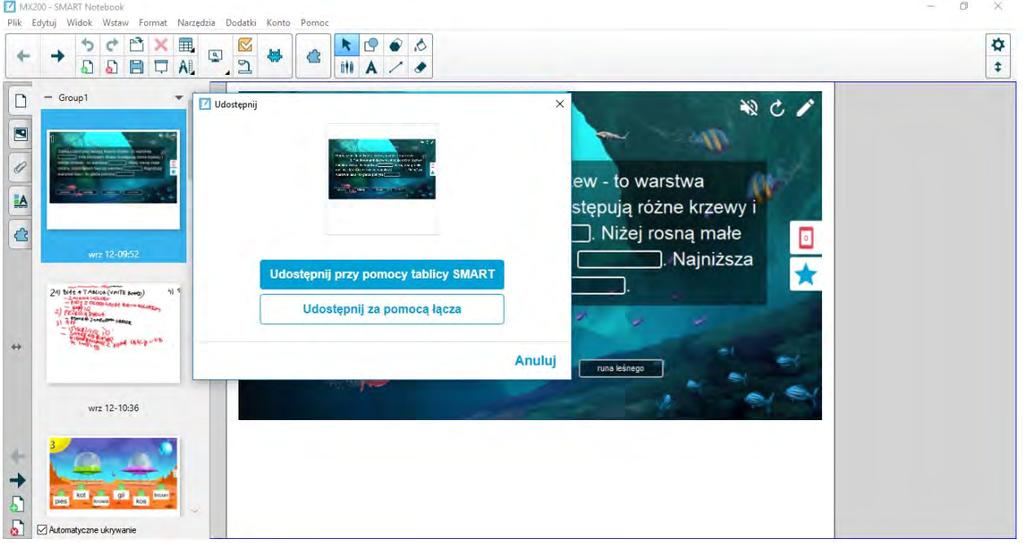Open the Wstaw menu
The width and height of the screenshot is (1023, 543).
coord(115,22)
